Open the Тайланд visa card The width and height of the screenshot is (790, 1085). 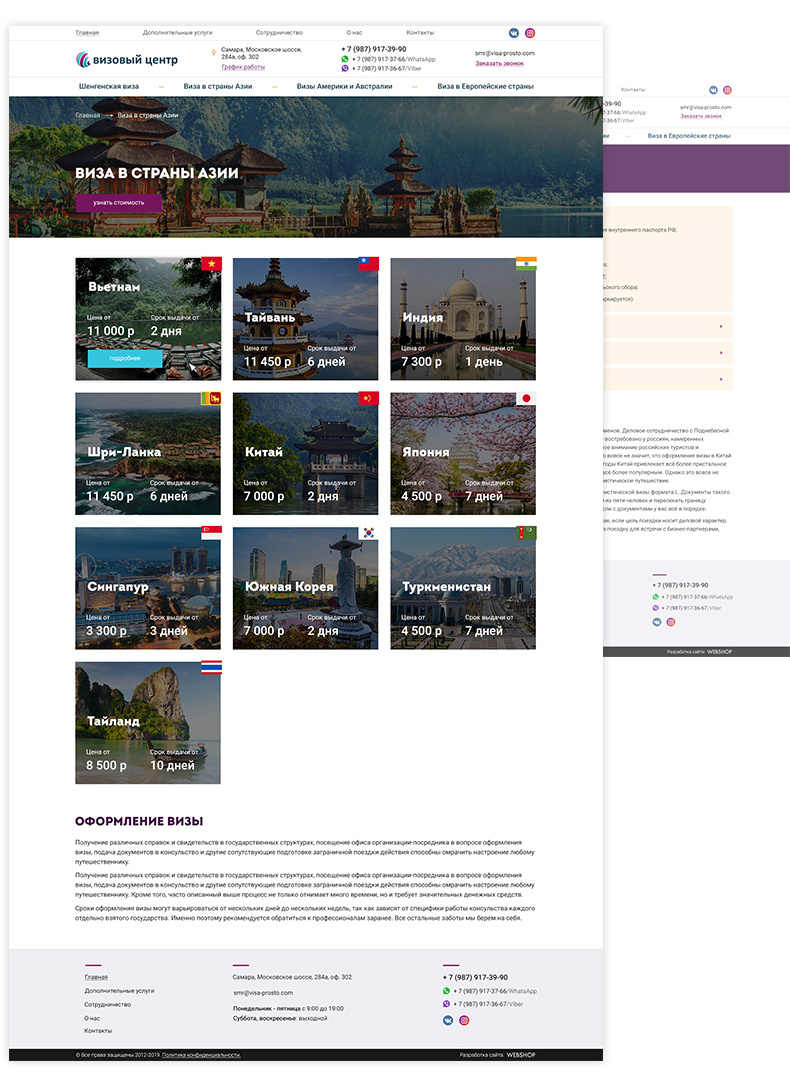coord(148,723)
